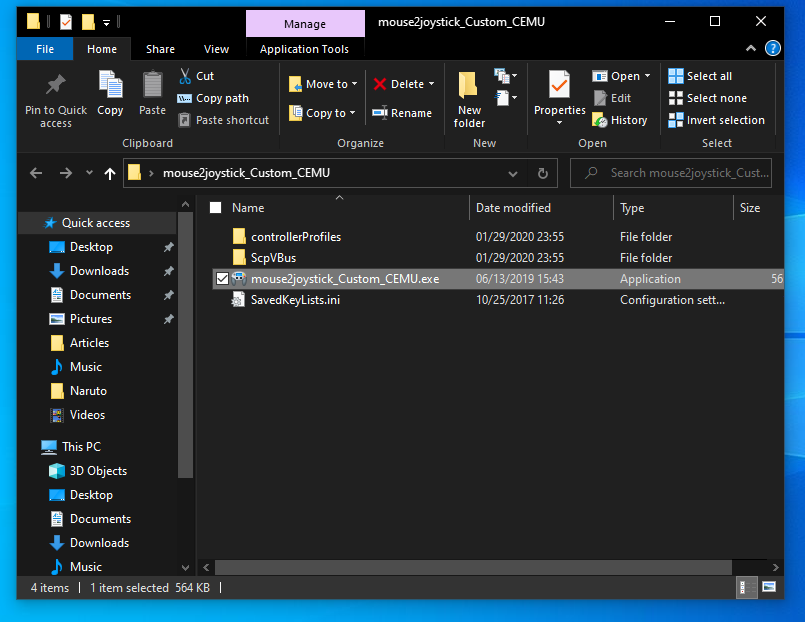805x622 pixels.
Task: Select the ScpVBus folder
Action: click(x=273, y=258)
